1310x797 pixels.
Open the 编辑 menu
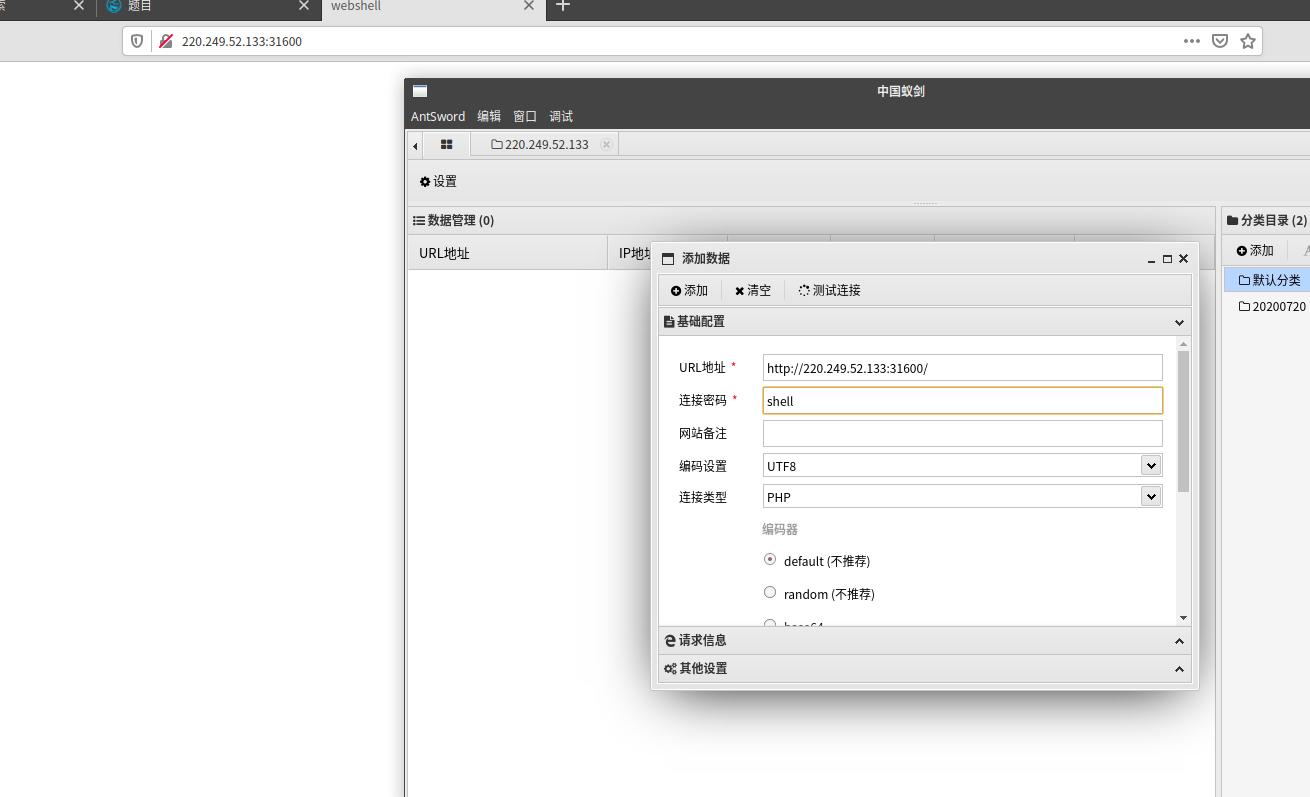click(x=489, y=116)
